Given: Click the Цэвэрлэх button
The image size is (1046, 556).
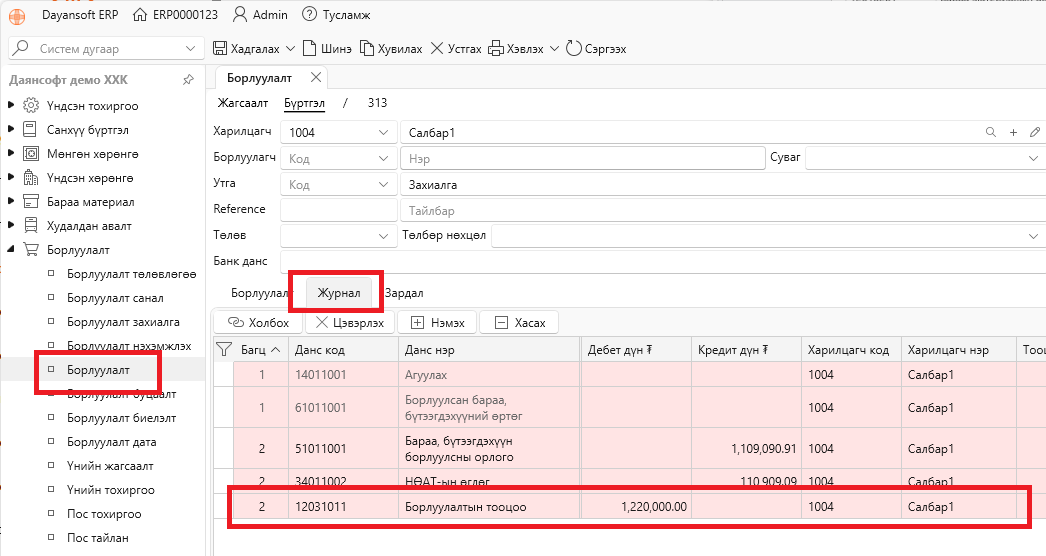Looking at the screenshot, I should click(350, 322).
